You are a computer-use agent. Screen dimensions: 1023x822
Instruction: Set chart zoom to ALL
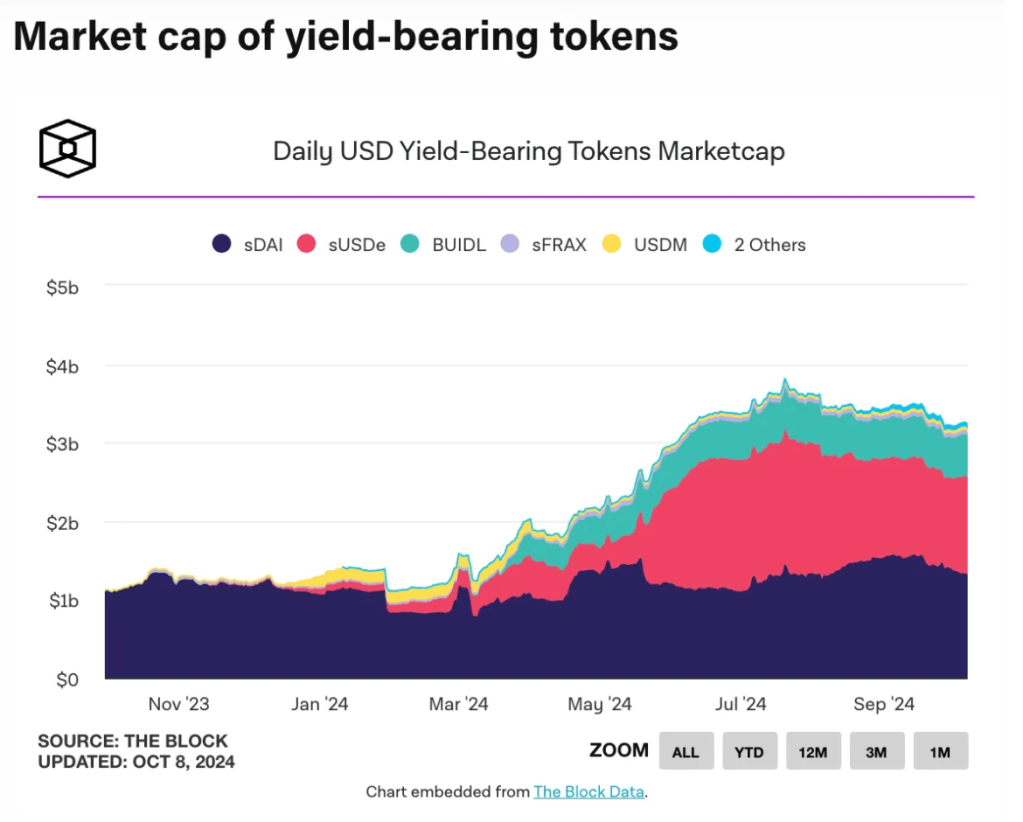(686, 751)
